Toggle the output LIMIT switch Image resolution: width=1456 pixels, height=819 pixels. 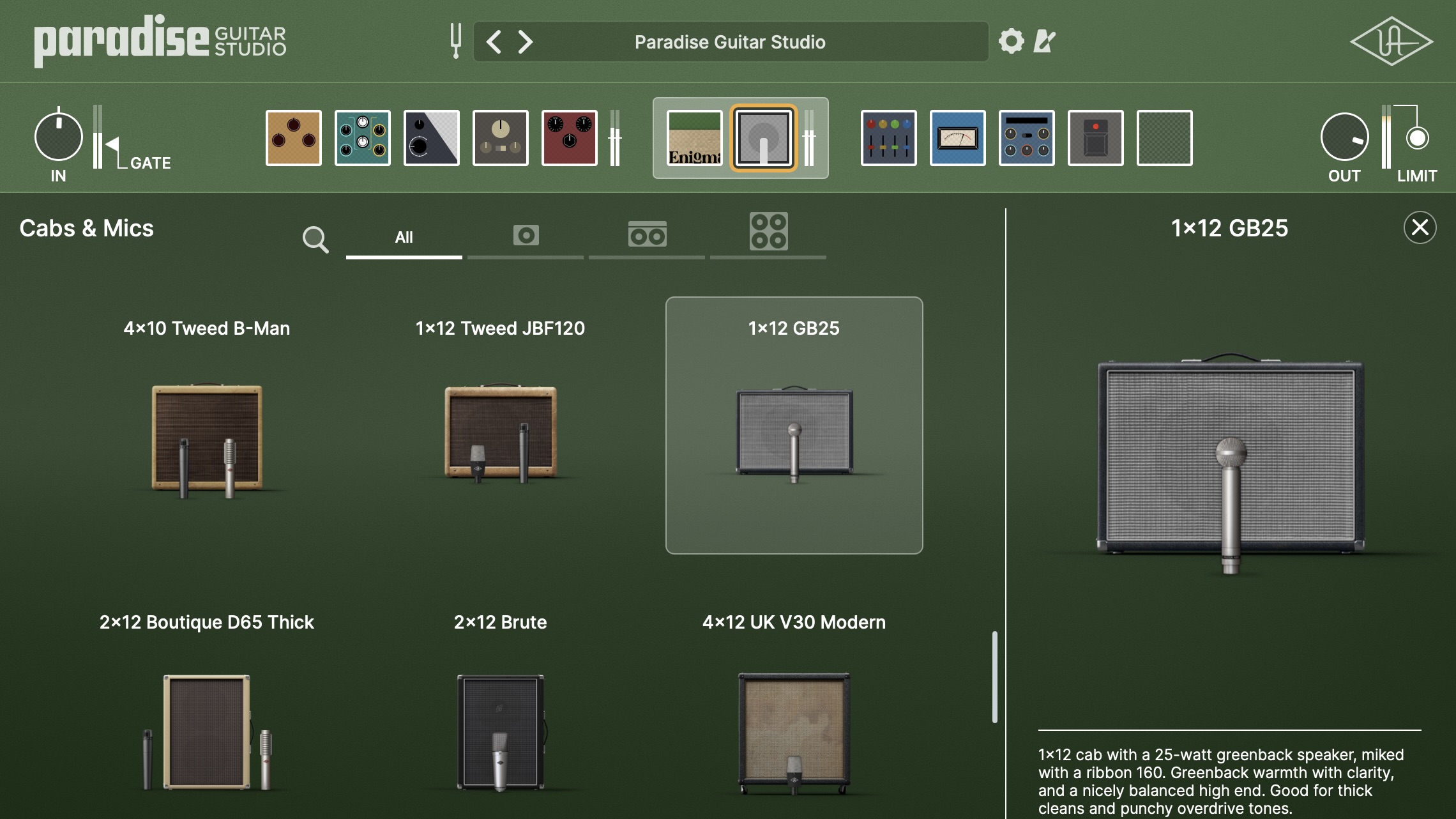[1417, 138]
